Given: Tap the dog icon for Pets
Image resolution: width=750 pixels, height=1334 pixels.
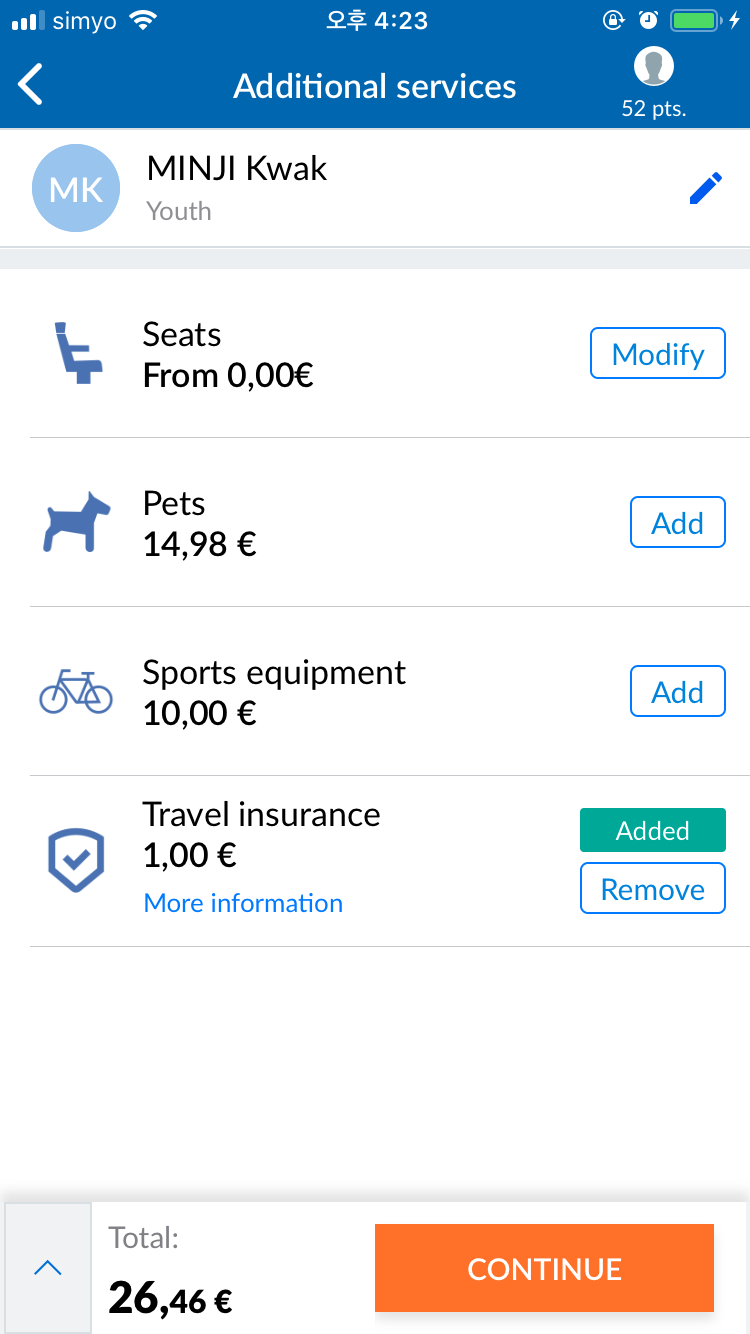Looking at the screenshot, I should point(77,522).
